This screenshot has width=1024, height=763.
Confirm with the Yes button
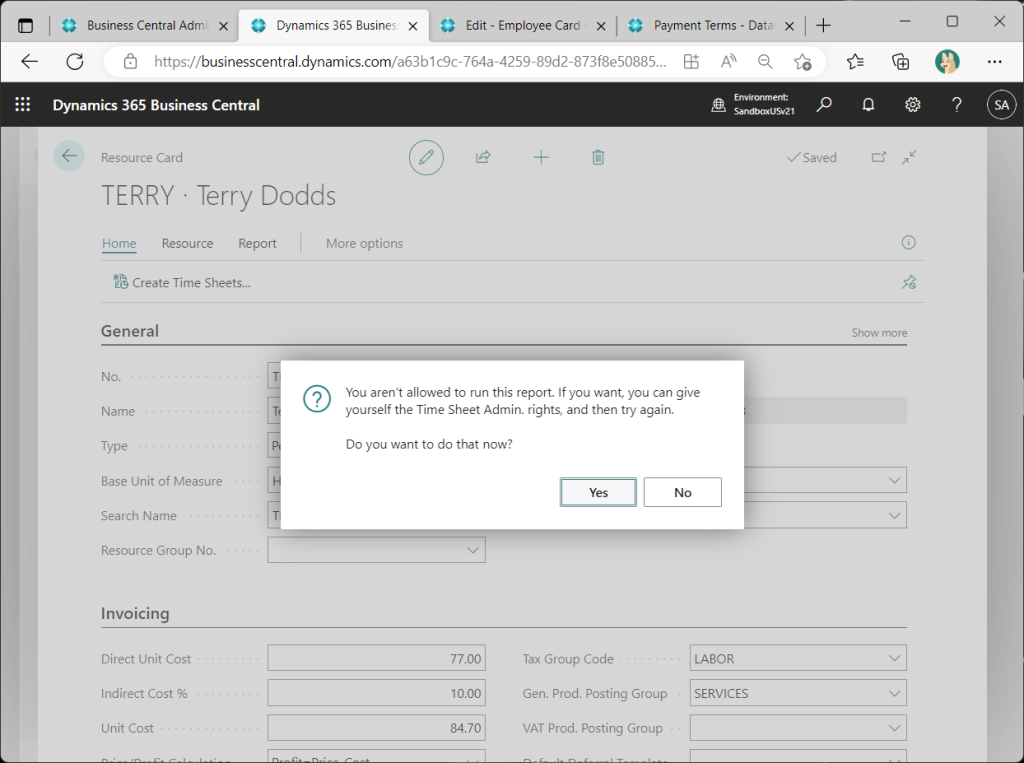click(598, 492)
